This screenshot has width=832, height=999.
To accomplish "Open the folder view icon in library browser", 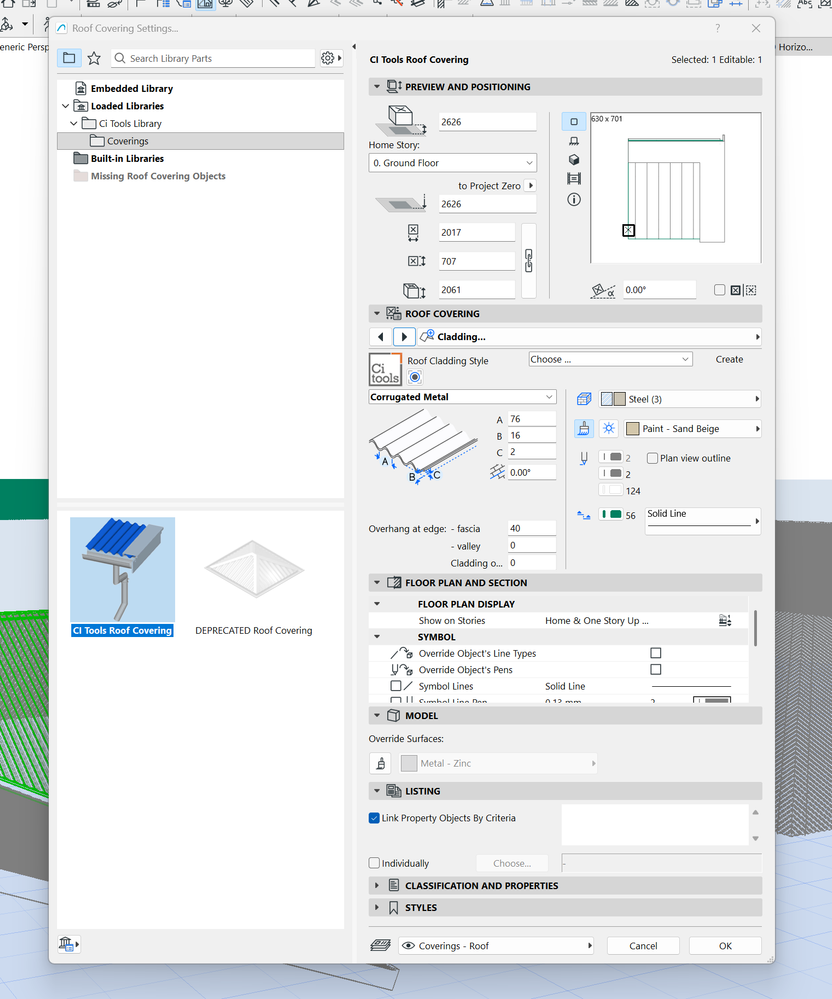I will pos(69,58).
